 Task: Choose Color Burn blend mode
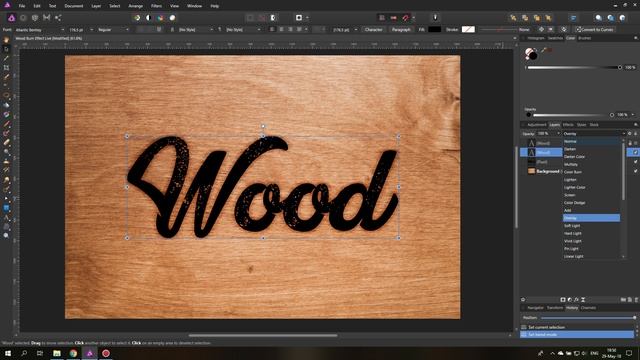tap(573, 172)
